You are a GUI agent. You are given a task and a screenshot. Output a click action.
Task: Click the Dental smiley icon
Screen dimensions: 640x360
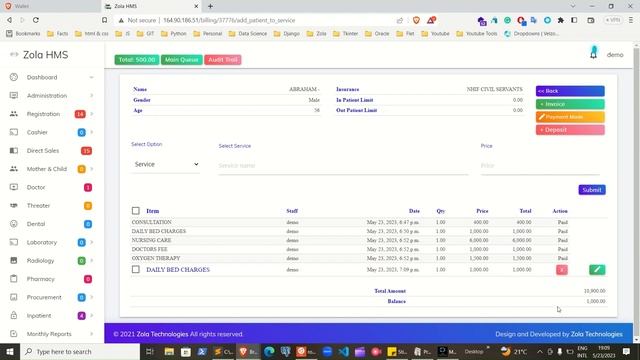14,224
